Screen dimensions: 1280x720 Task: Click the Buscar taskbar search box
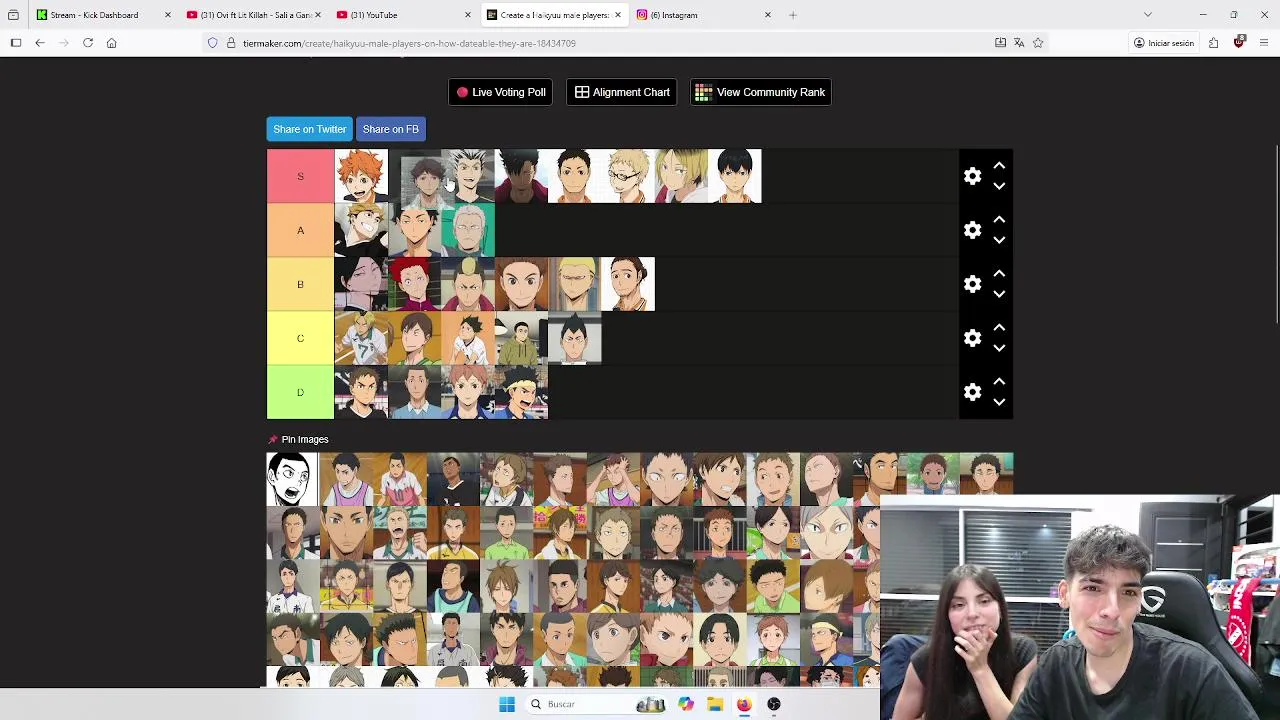(x=597, y=704)
